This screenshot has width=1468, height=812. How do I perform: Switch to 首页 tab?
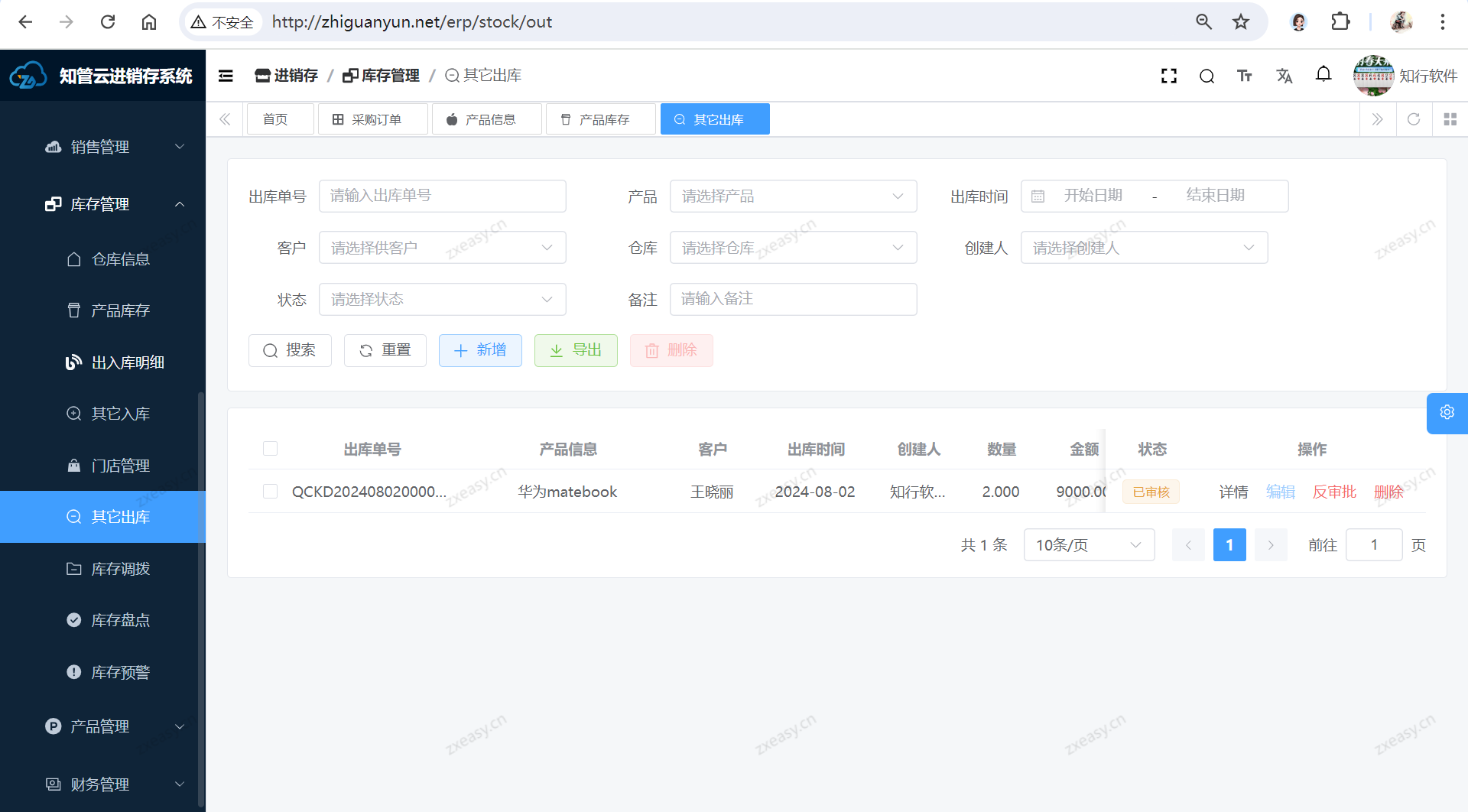pos(280,119)
